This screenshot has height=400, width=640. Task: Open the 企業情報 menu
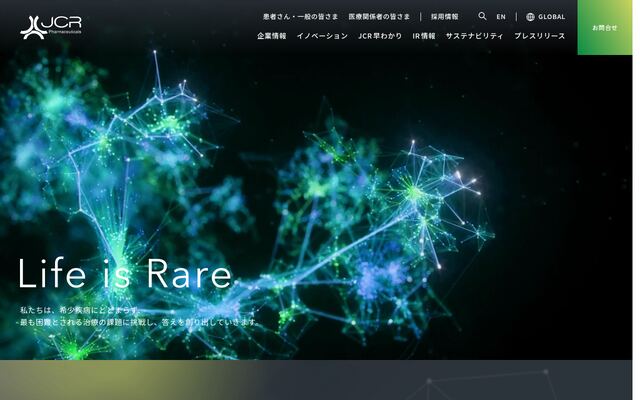(x=271, y=36)
